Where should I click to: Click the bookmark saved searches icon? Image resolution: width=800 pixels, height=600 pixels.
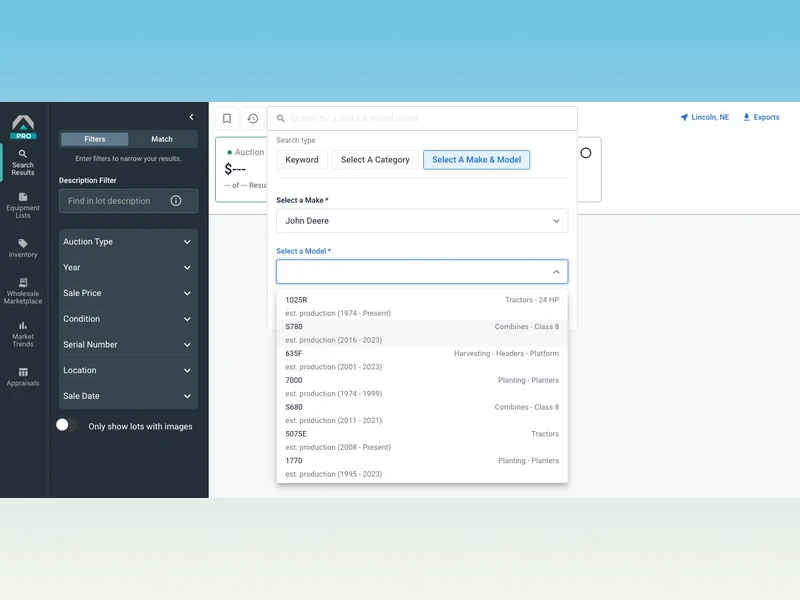[227, 118]
